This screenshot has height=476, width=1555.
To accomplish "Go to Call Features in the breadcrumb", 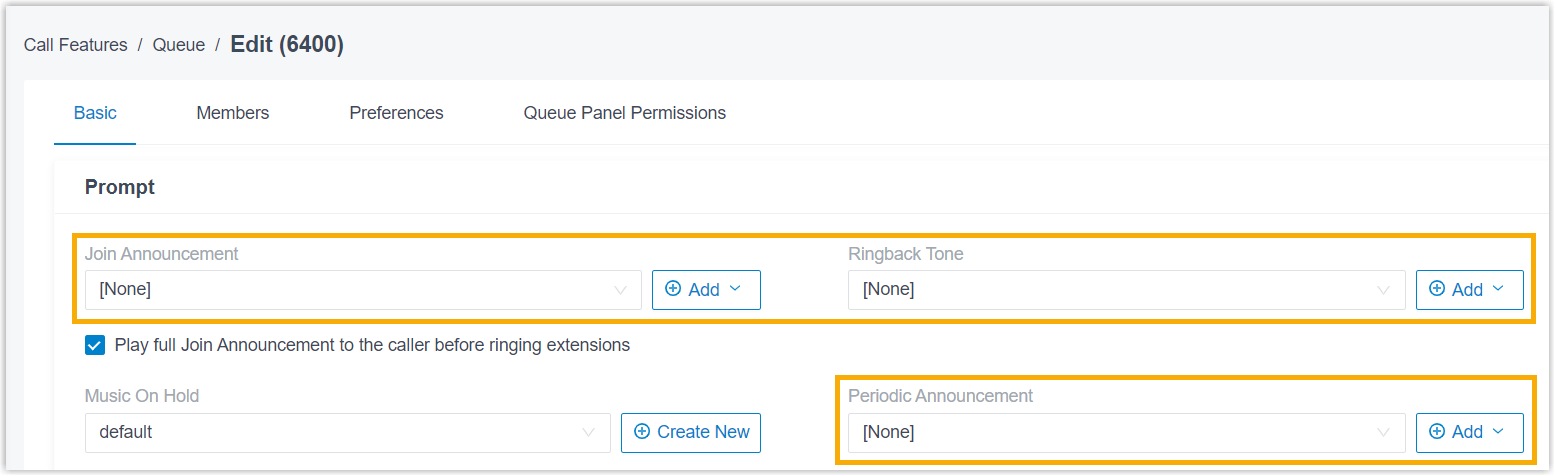I will [x=76, y=45].
